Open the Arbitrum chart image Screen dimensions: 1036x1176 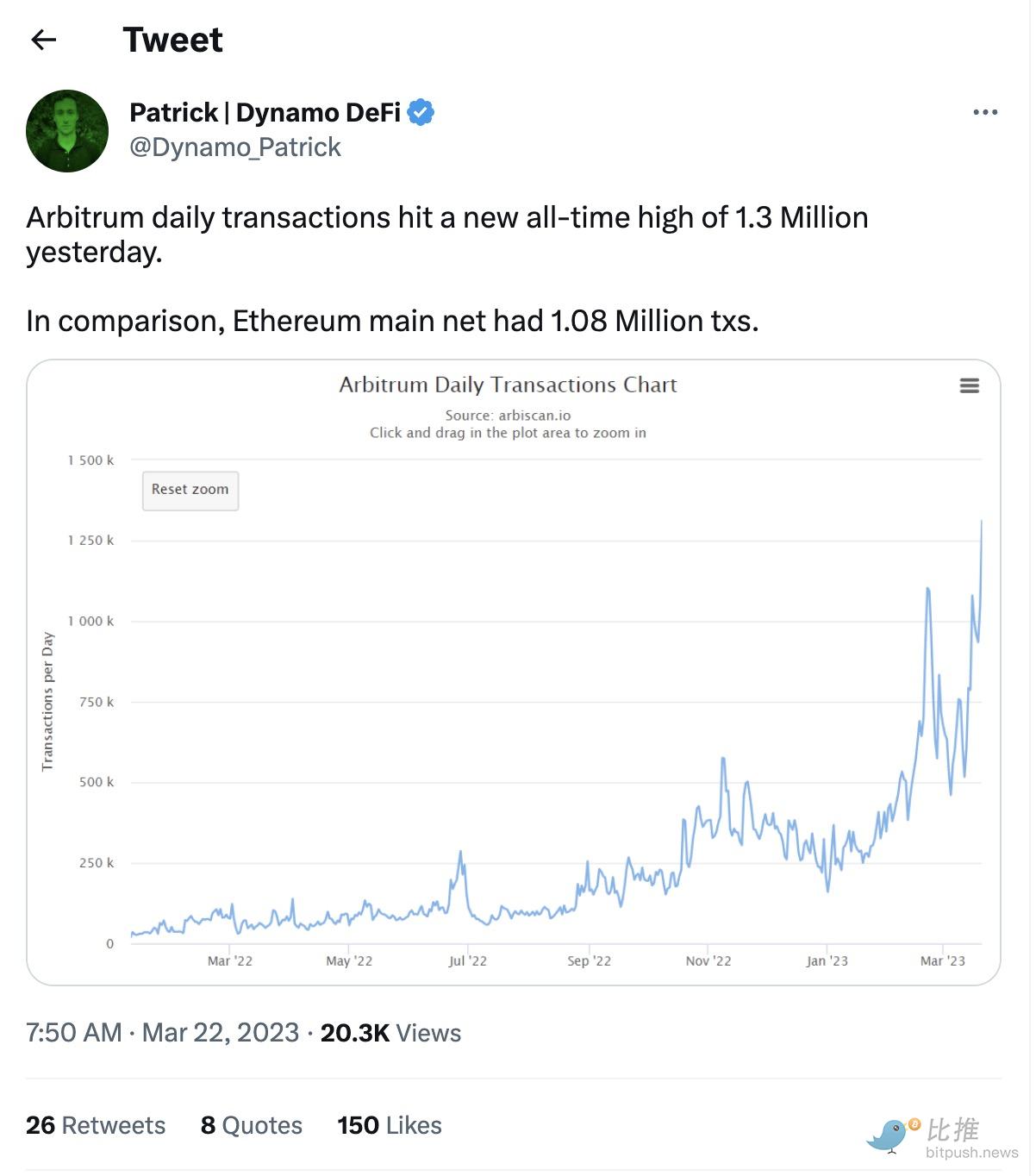point(514,672)
